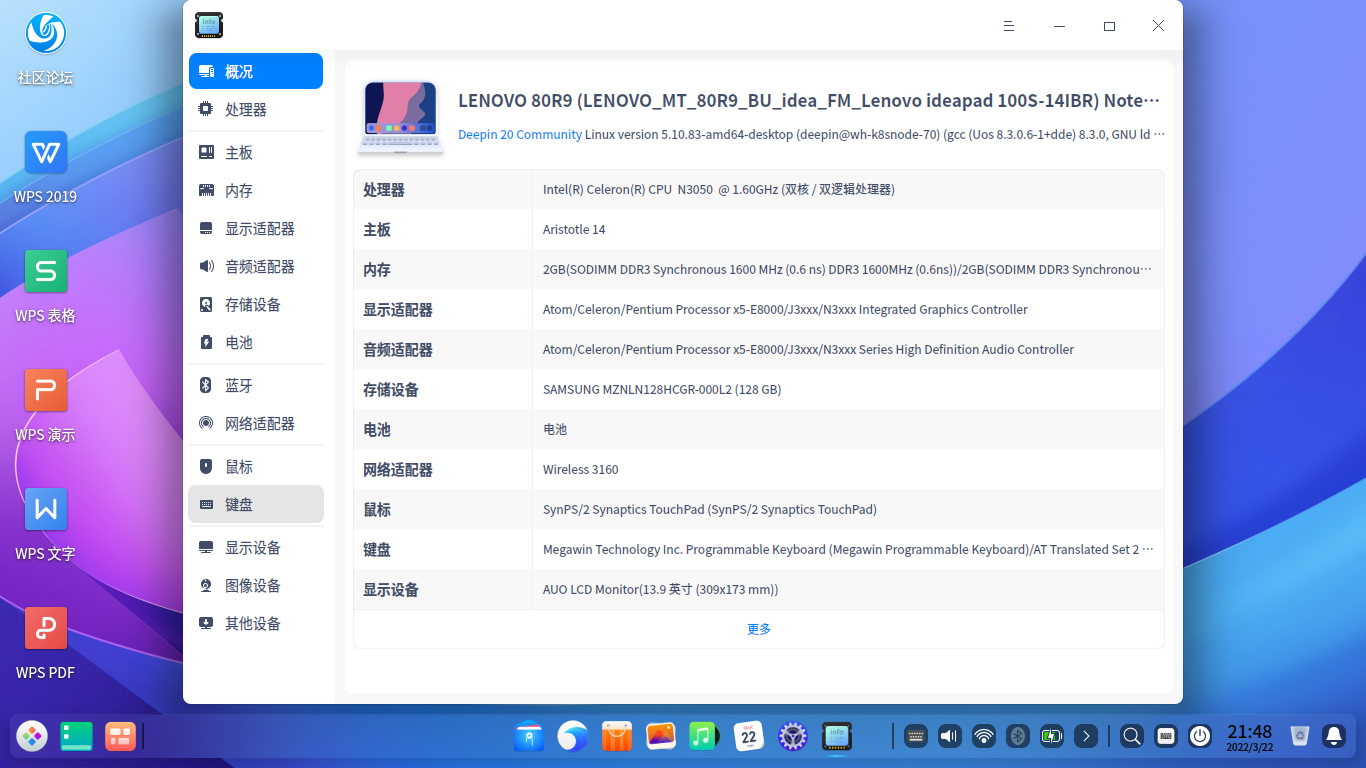1366x768 pixels.
Task: Click the SynPS/2 Synaptics TouchPad value
Action: click(710, 510)
